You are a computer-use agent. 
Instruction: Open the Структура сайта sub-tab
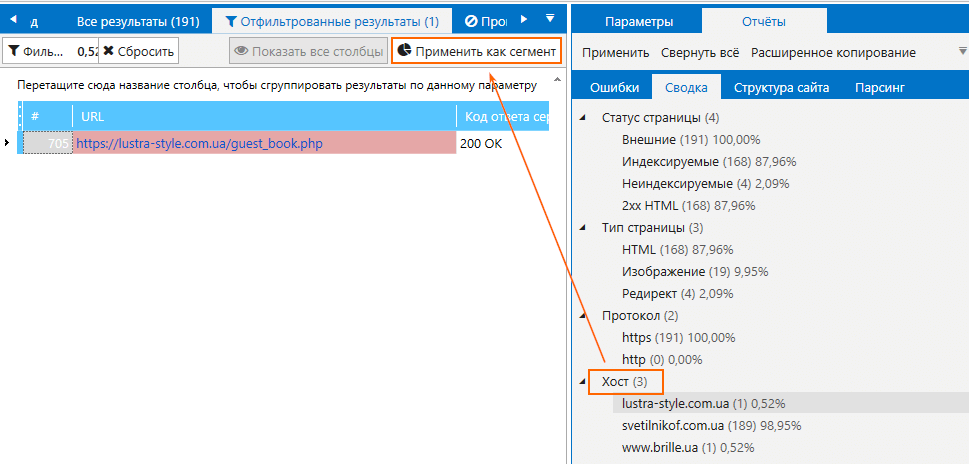click(x=782, y=87)
